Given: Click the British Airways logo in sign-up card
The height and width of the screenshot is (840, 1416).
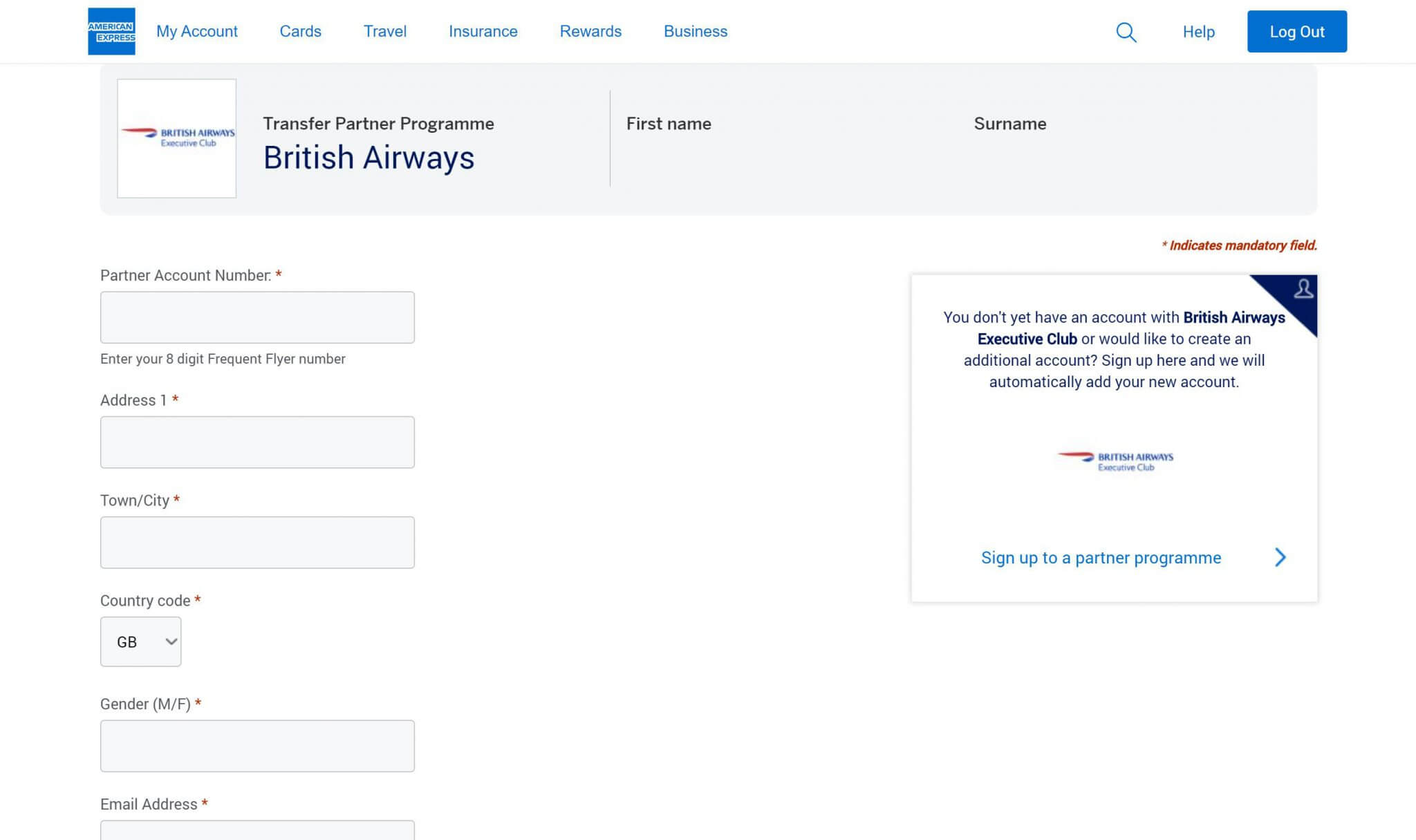Looking at the screenshot, I should click(x=1115, y=461).
